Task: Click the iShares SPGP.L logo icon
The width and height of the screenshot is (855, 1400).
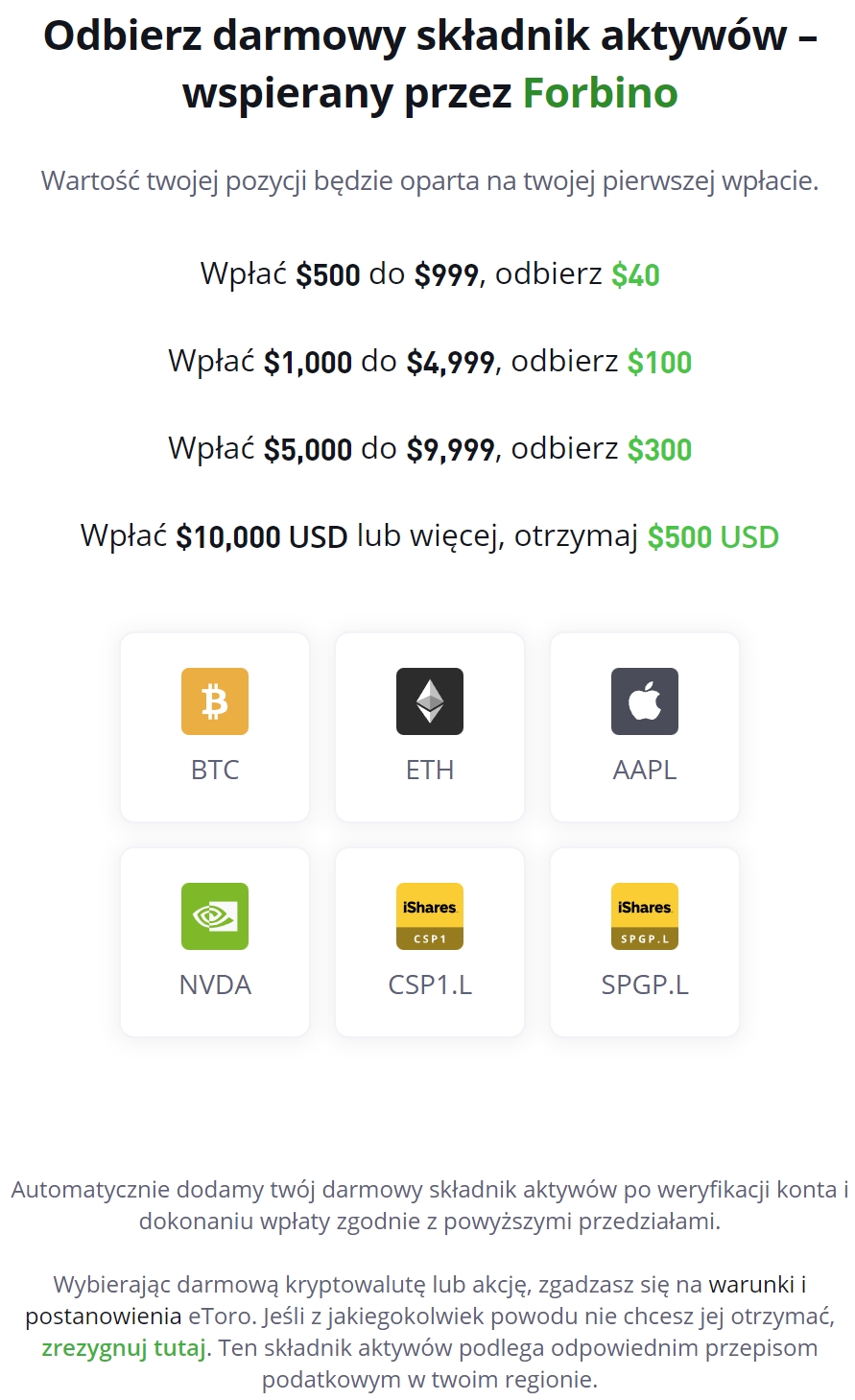Action: pyautogui.click(x=645, y=916)
